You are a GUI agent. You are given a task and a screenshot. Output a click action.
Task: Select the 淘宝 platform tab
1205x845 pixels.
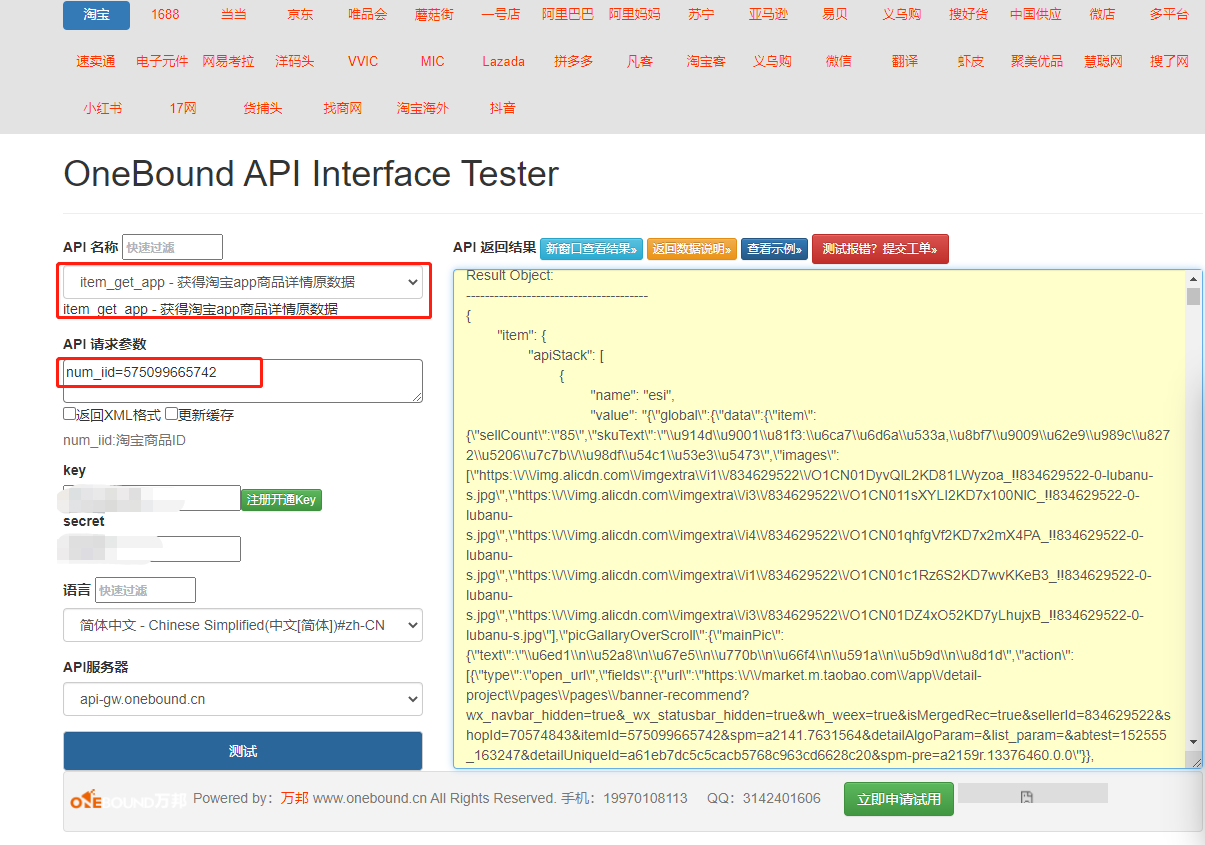[96, 15]
